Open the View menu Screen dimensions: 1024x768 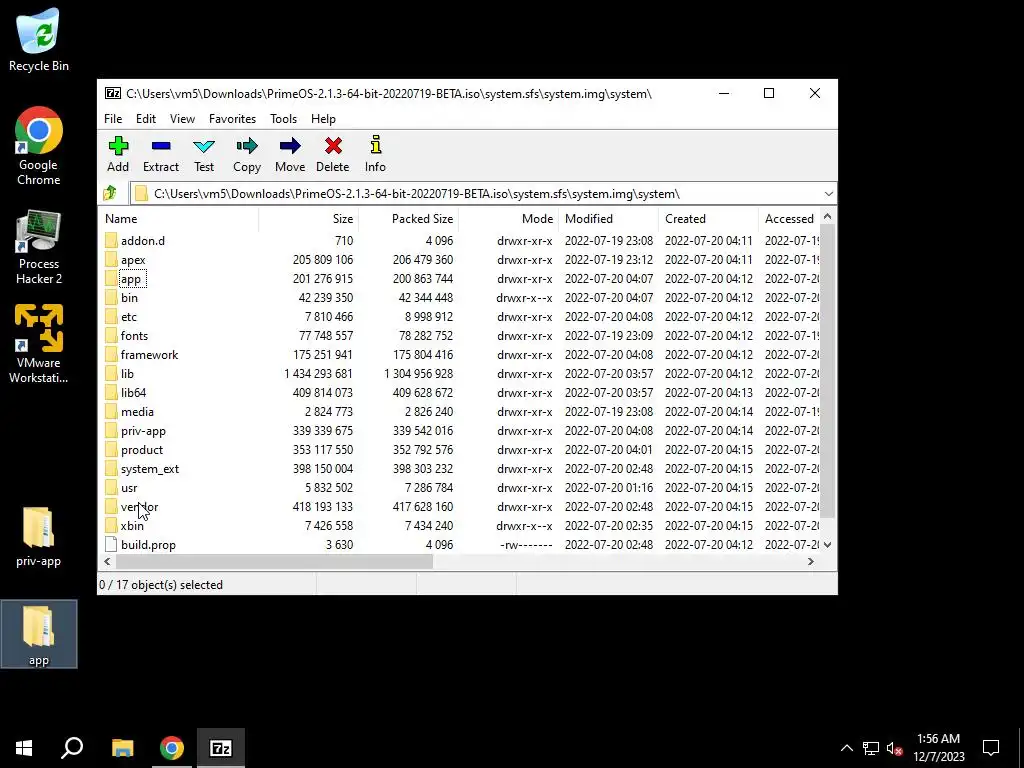pos(182,119)
